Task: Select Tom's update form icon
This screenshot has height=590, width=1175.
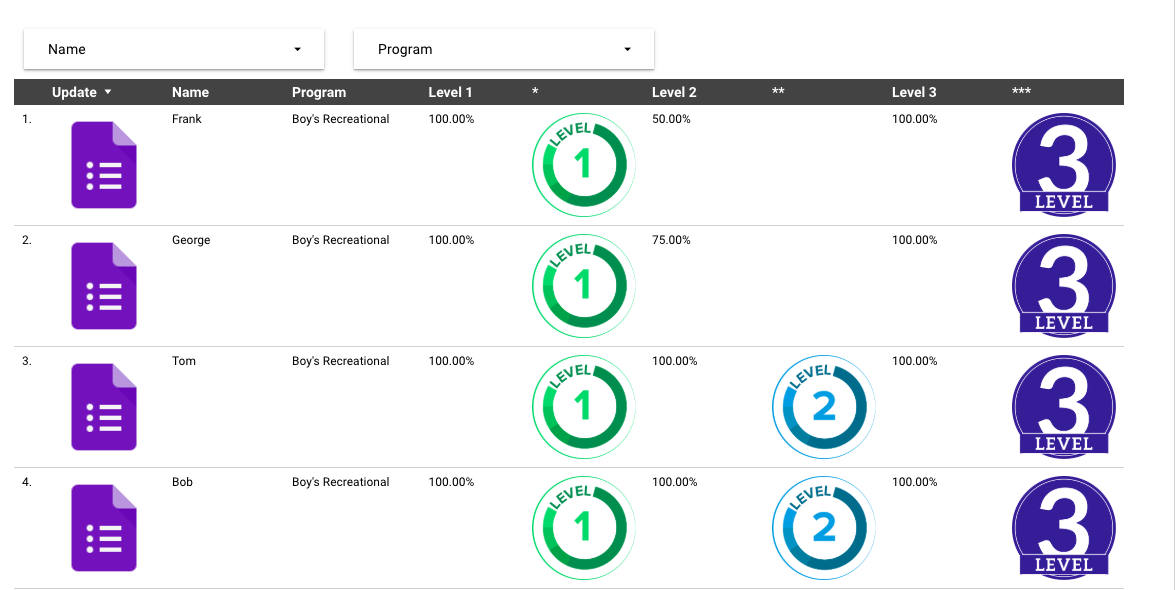Action: 103,406
